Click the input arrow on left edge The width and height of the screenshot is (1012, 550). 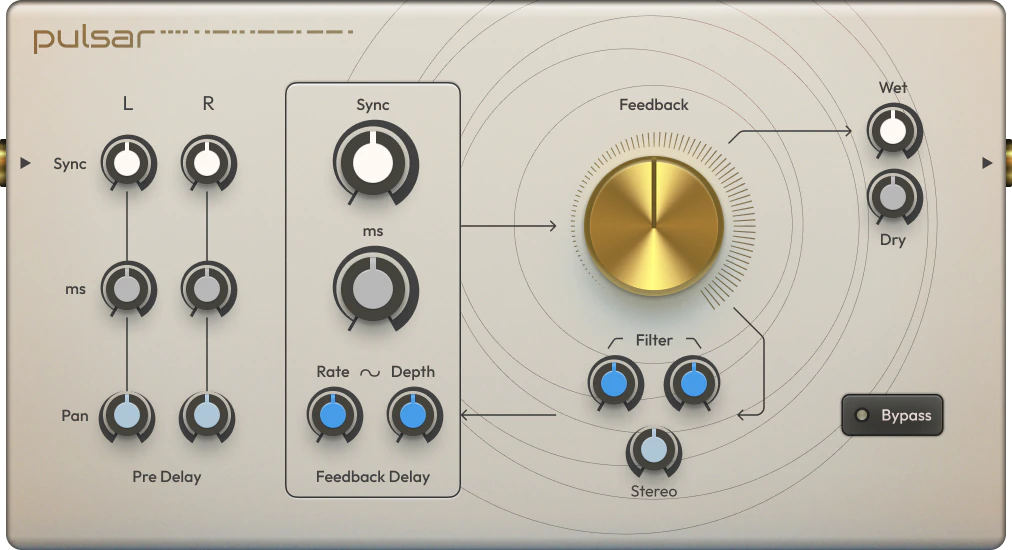point(25,163)
